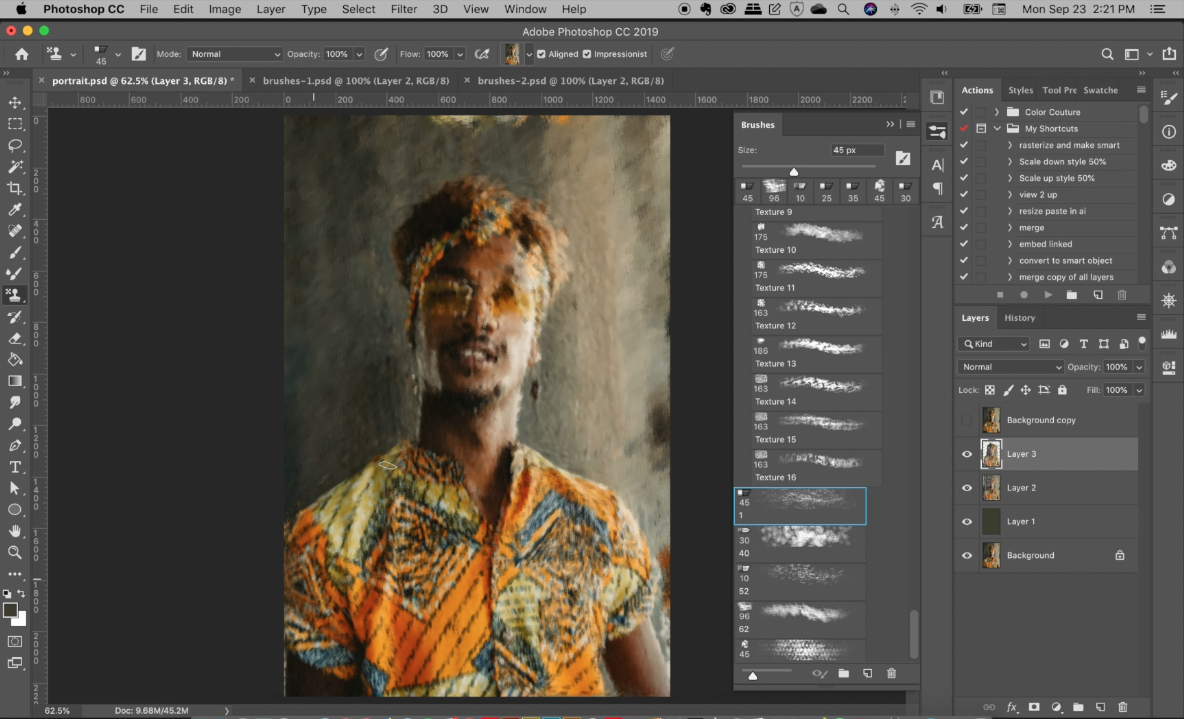Switch to the Styles tab
This screenshot has height=719, width=1184.
tap(1020, 90)
